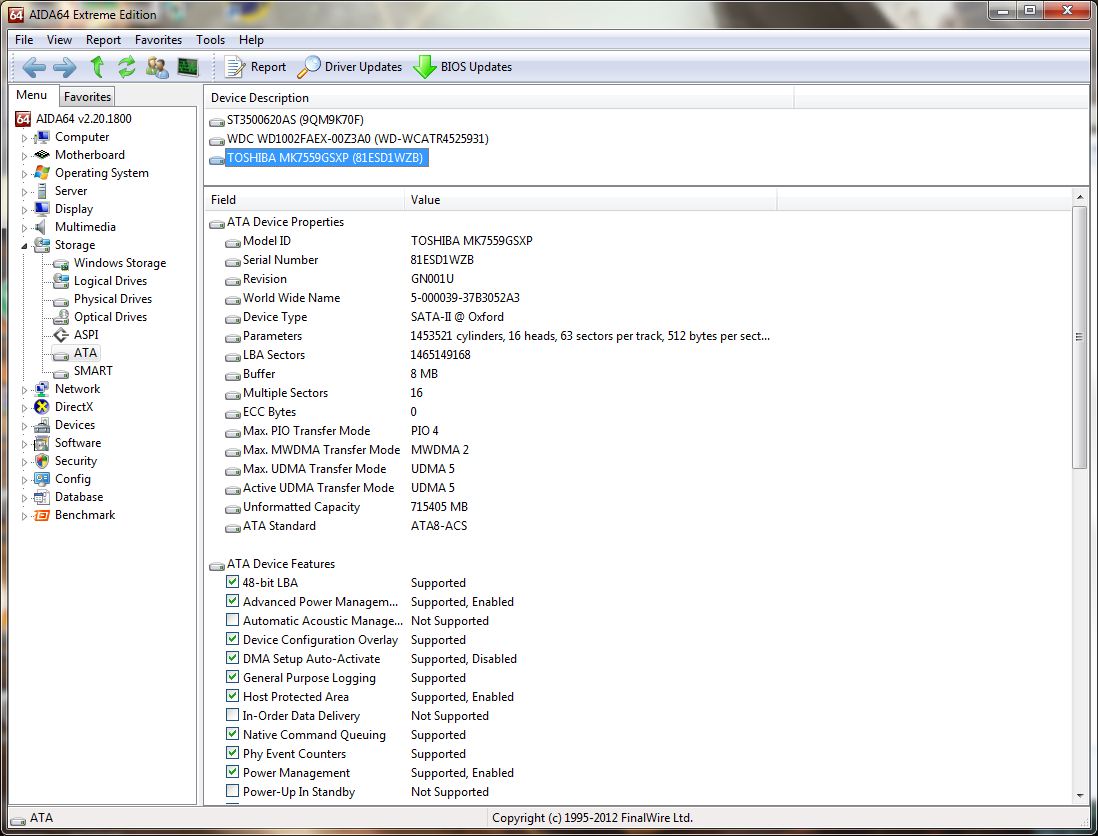The width and height of the screenshot is (1098, 836).
Task: Open the user management people icon
Action: (157, 67)
